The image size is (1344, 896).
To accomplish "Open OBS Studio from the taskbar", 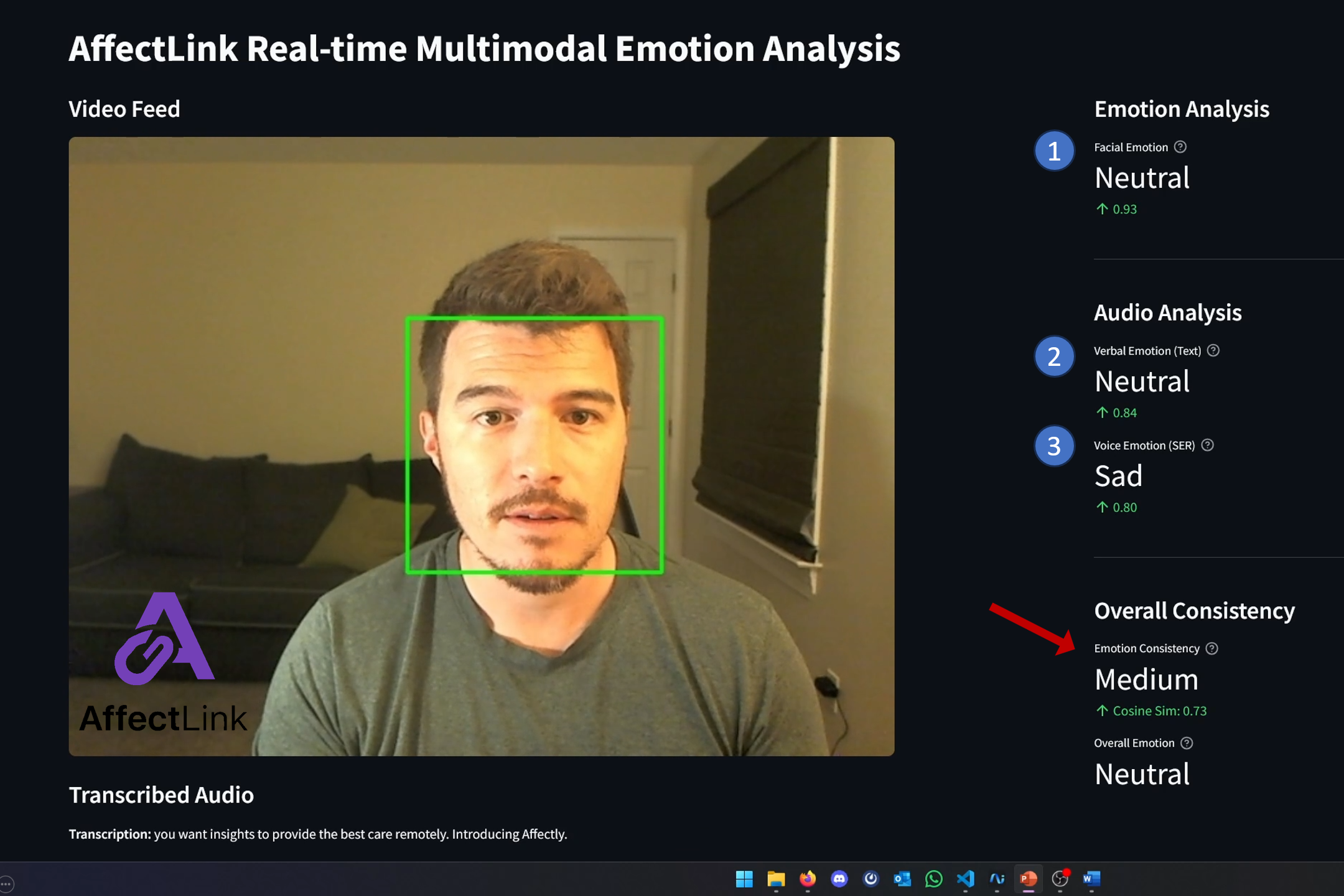I will [x=1060, y=879].
